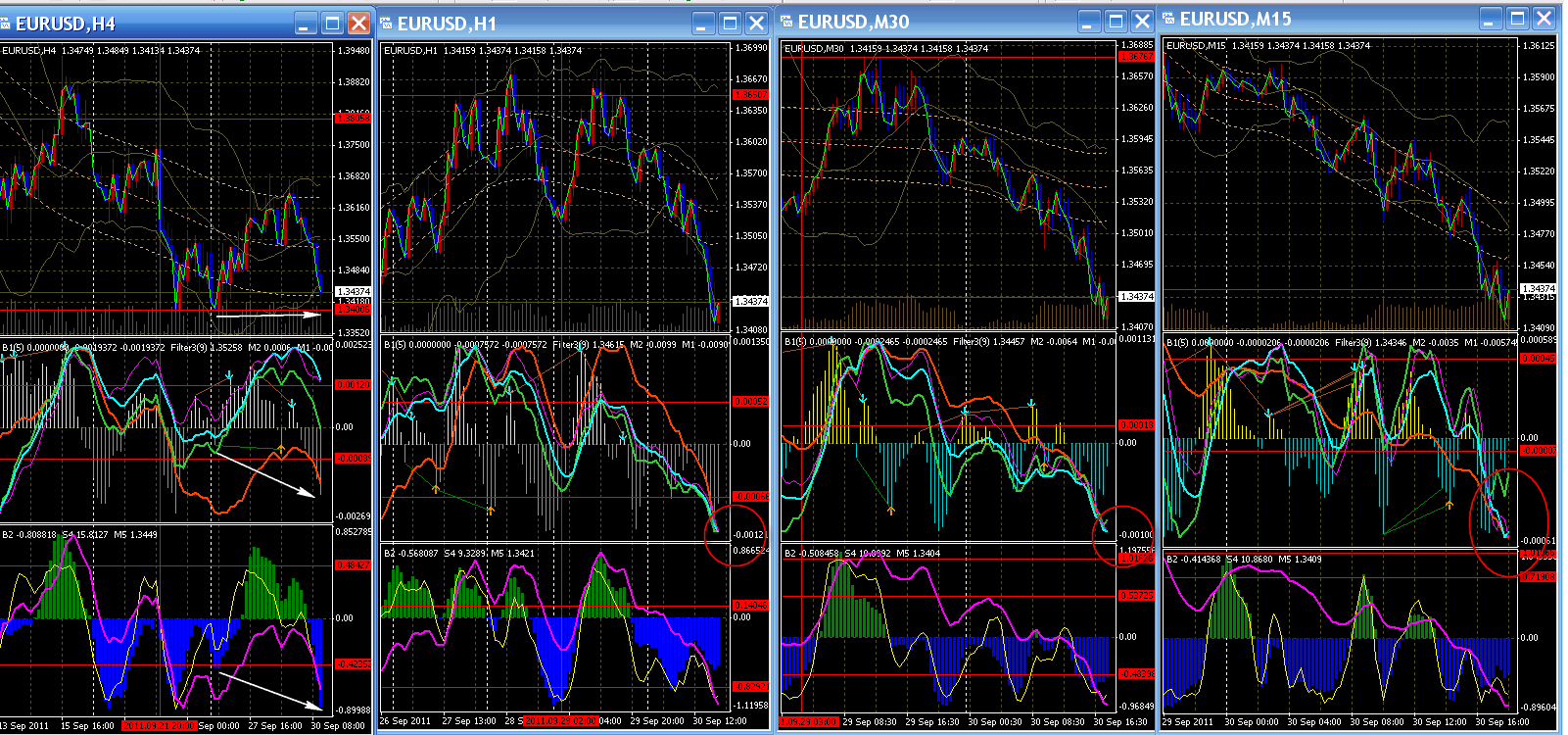Click the '29 Sep 16:30' time label in M30
1568x735 pixels.
pyautogui.click(x=932, y=722)
